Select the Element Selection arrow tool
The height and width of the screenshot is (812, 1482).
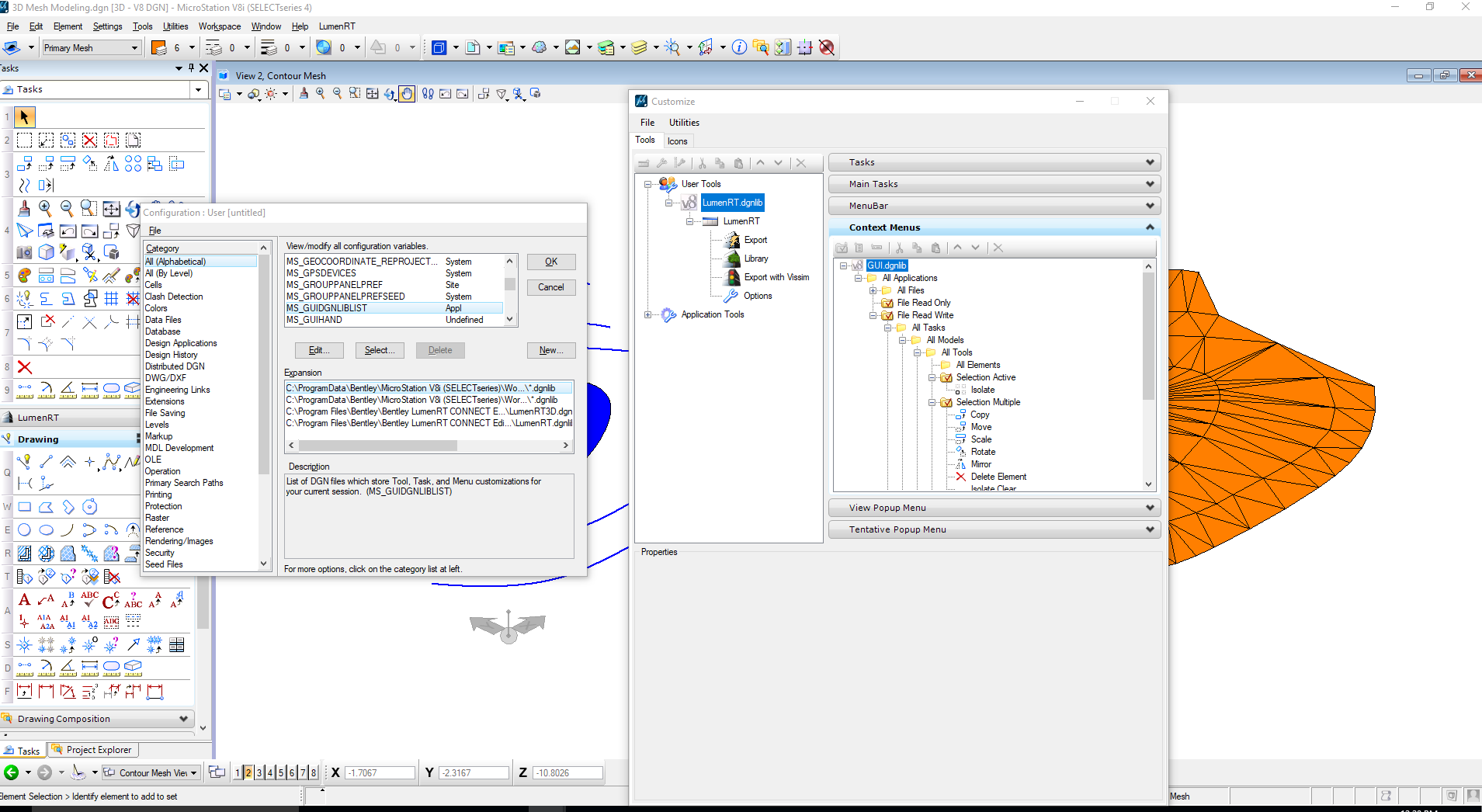(25, 117)
